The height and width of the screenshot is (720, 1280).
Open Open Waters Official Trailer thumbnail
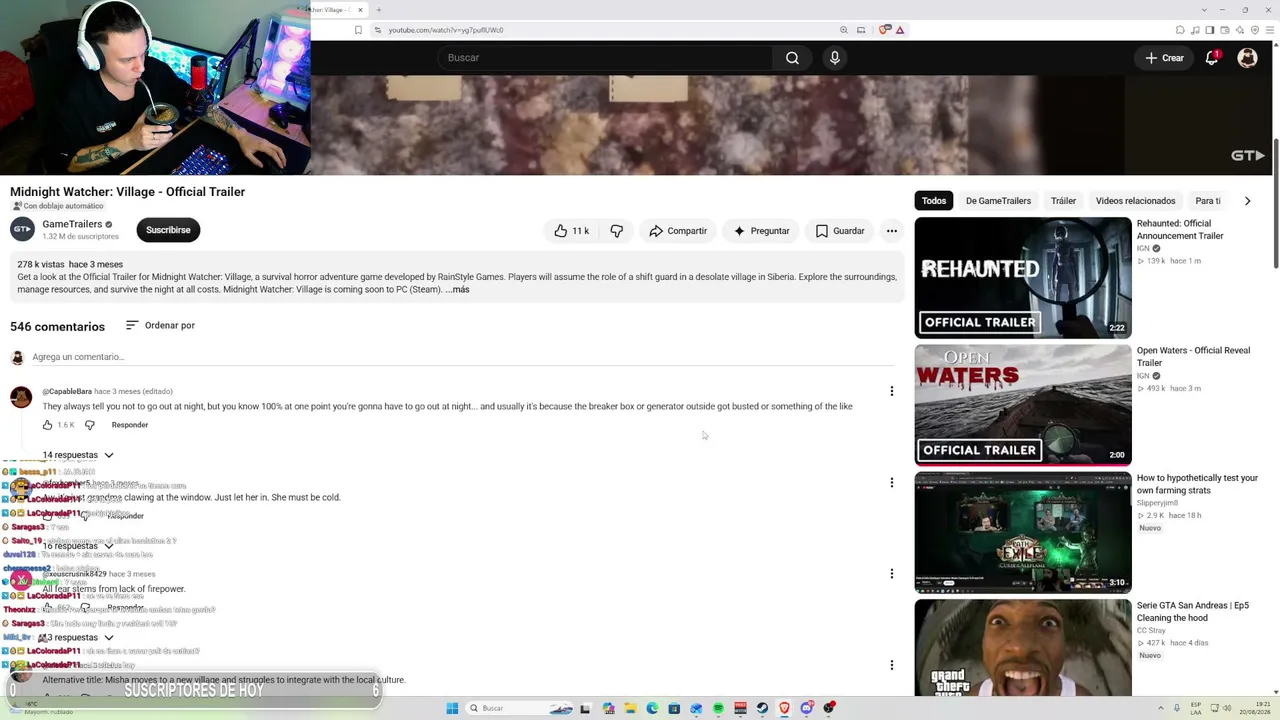click(x=1023, y=405)
